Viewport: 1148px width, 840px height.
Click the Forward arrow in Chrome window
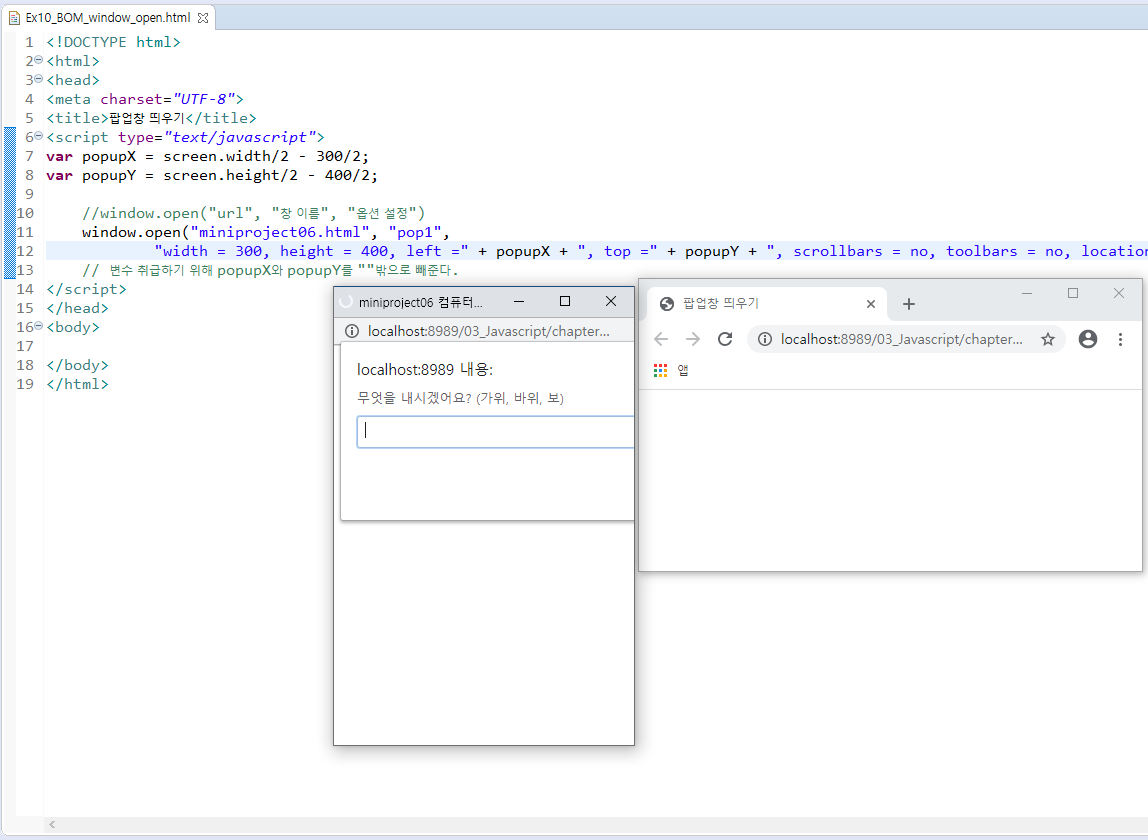[x=693, y=339]
